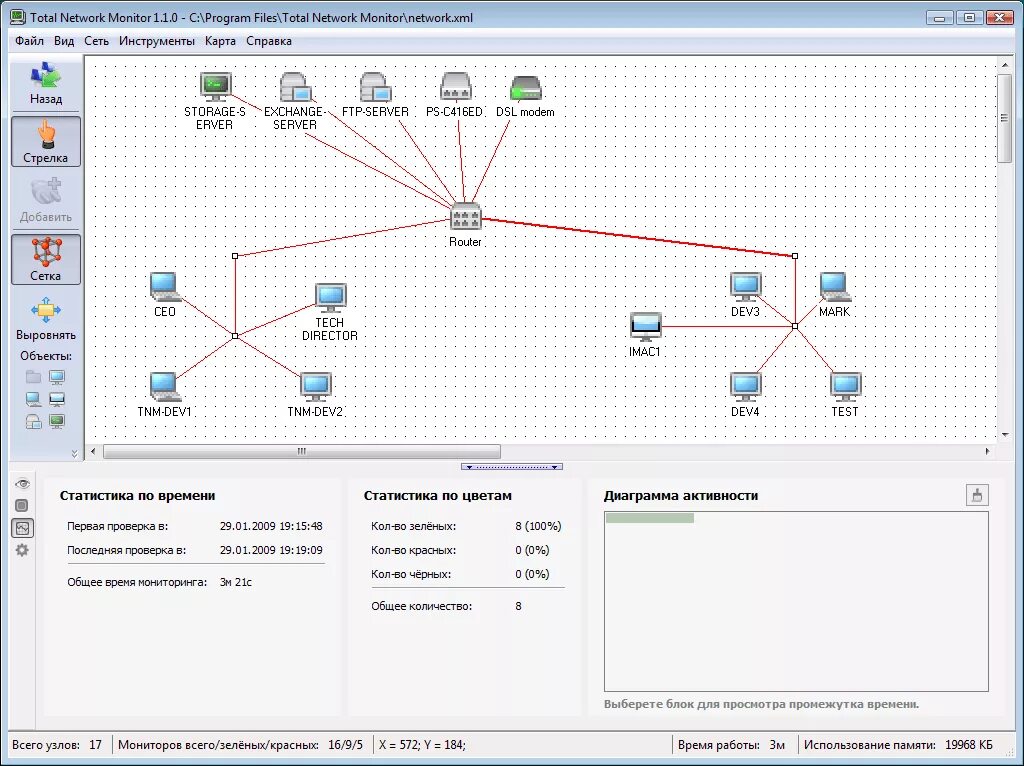Open the Файл menu

pos(30,41)
